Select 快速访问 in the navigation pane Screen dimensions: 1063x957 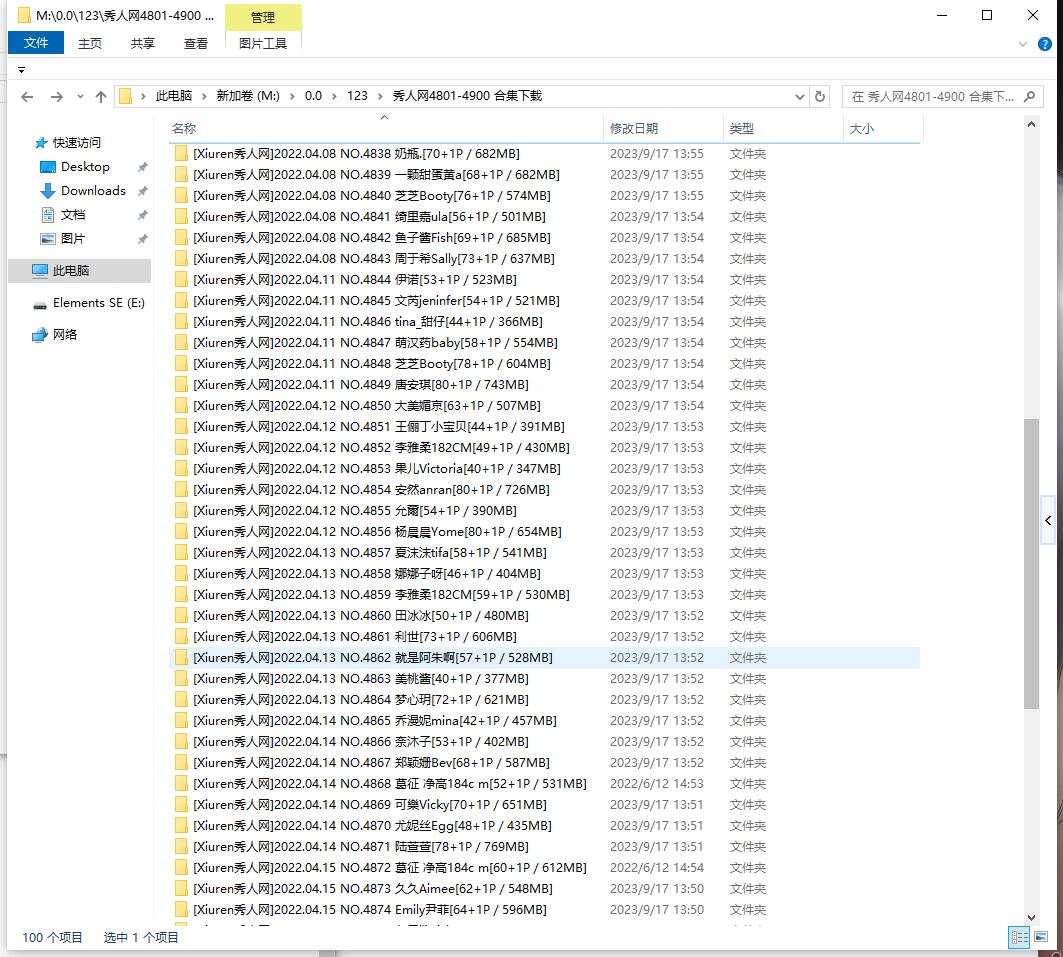coord(77,142)
